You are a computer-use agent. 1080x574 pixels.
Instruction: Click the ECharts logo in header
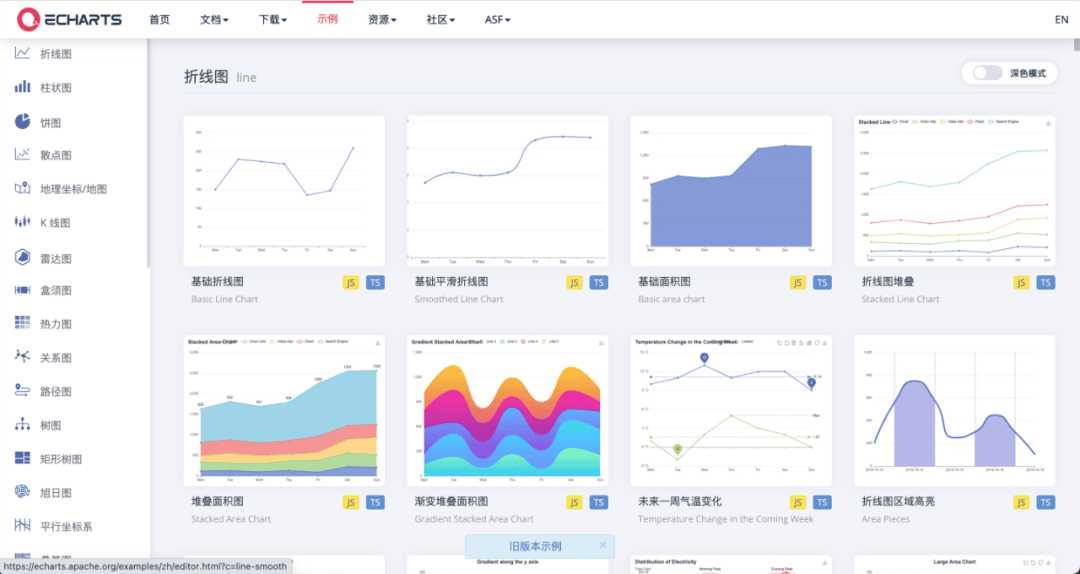[x=70, y=19]
